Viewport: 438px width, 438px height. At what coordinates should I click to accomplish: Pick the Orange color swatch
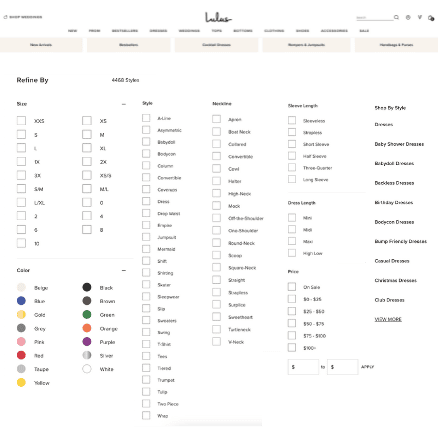pos(87,328)
